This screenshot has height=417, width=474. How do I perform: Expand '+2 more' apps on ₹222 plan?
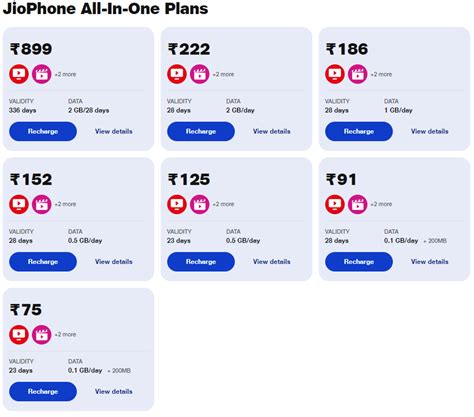click(223, 74)
